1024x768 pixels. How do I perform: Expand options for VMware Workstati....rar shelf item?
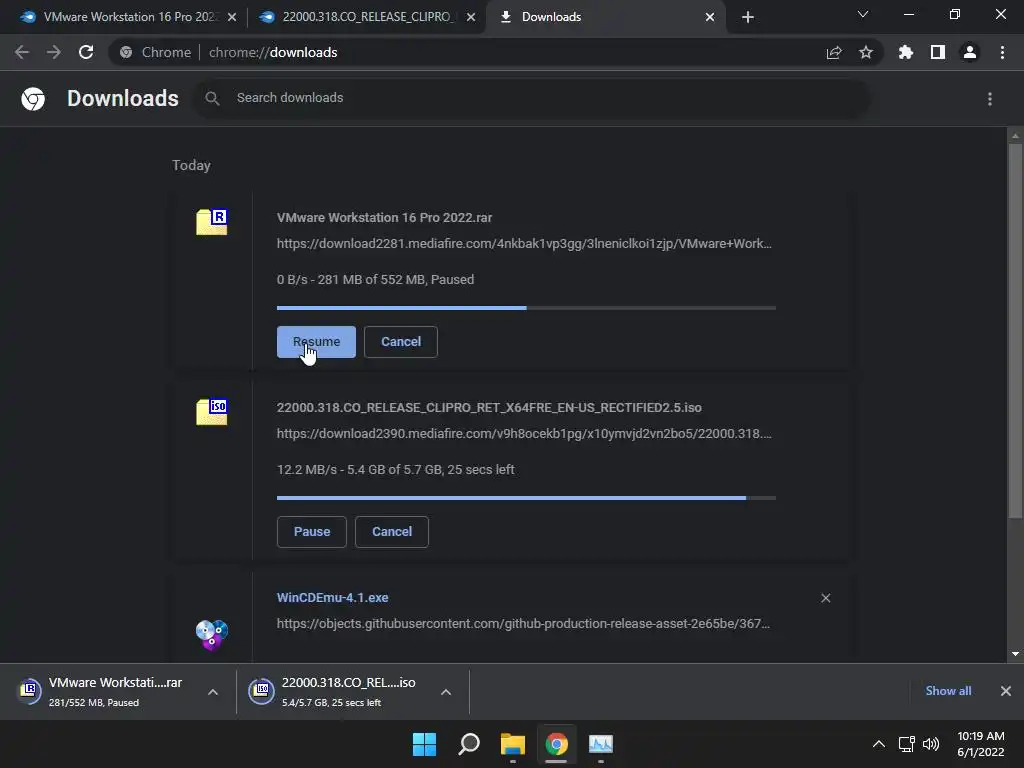[213, 692]
